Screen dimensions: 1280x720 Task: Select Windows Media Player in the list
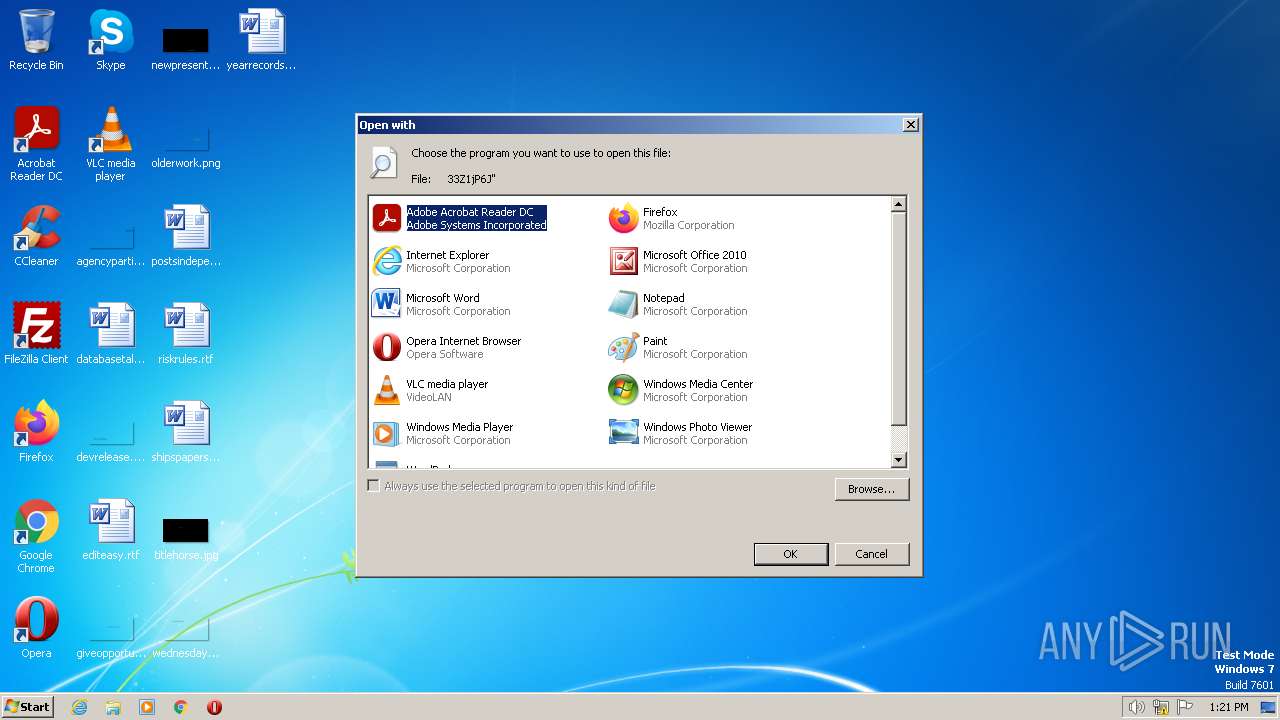click(x=443, y=433)
